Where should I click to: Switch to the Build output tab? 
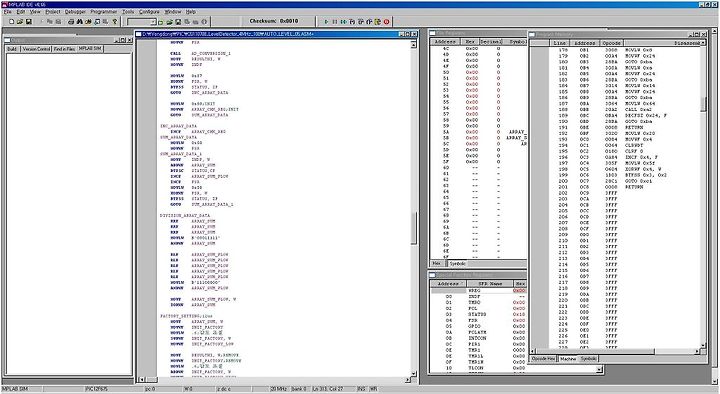12,49
